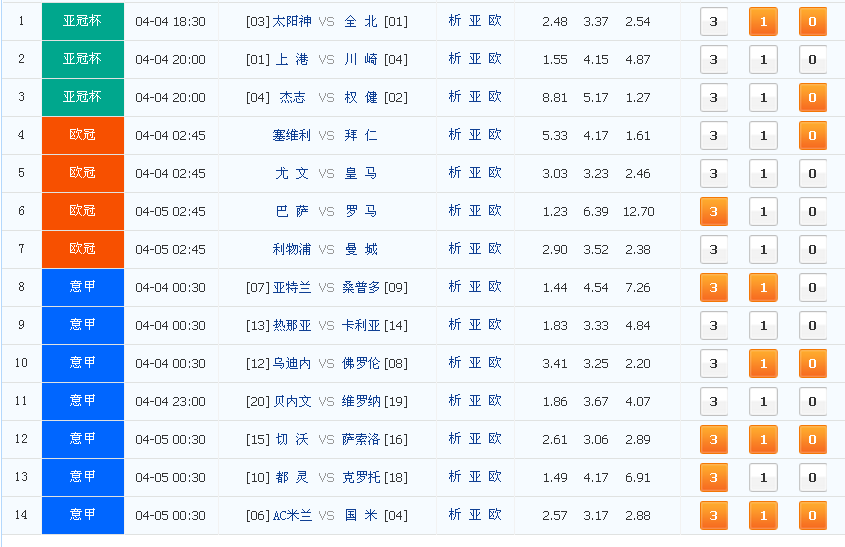
Task: Open team page for 上港
Action: click(x=292, y=60)
